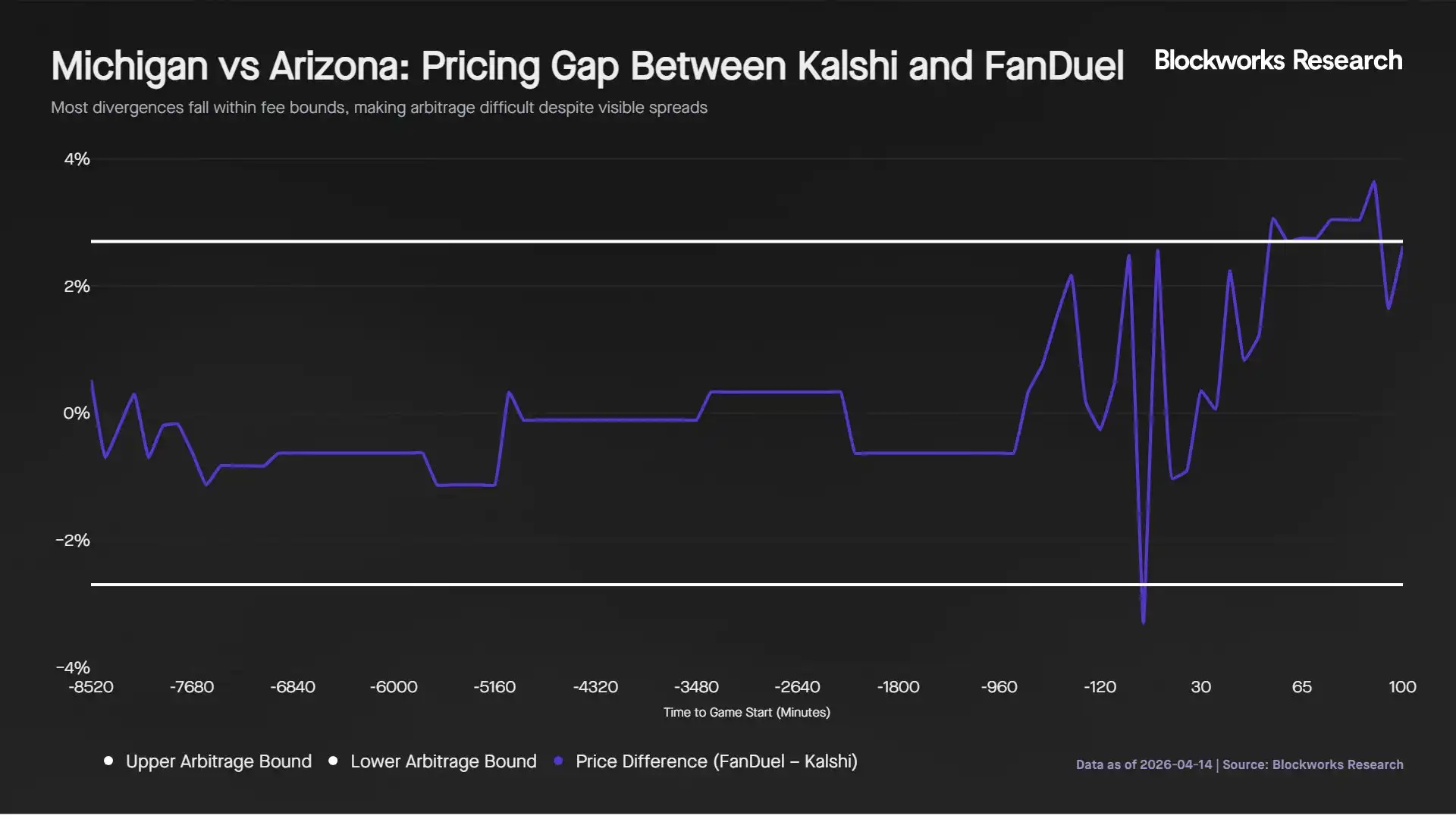Click the Blockworks Research logo
1456x819 pixels.
[1278, 61]
